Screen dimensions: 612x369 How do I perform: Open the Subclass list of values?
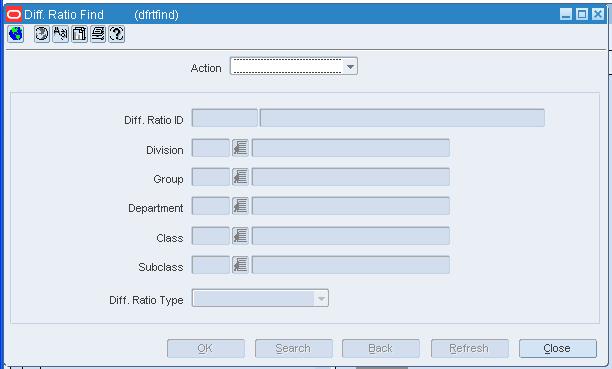pos(240,265)
